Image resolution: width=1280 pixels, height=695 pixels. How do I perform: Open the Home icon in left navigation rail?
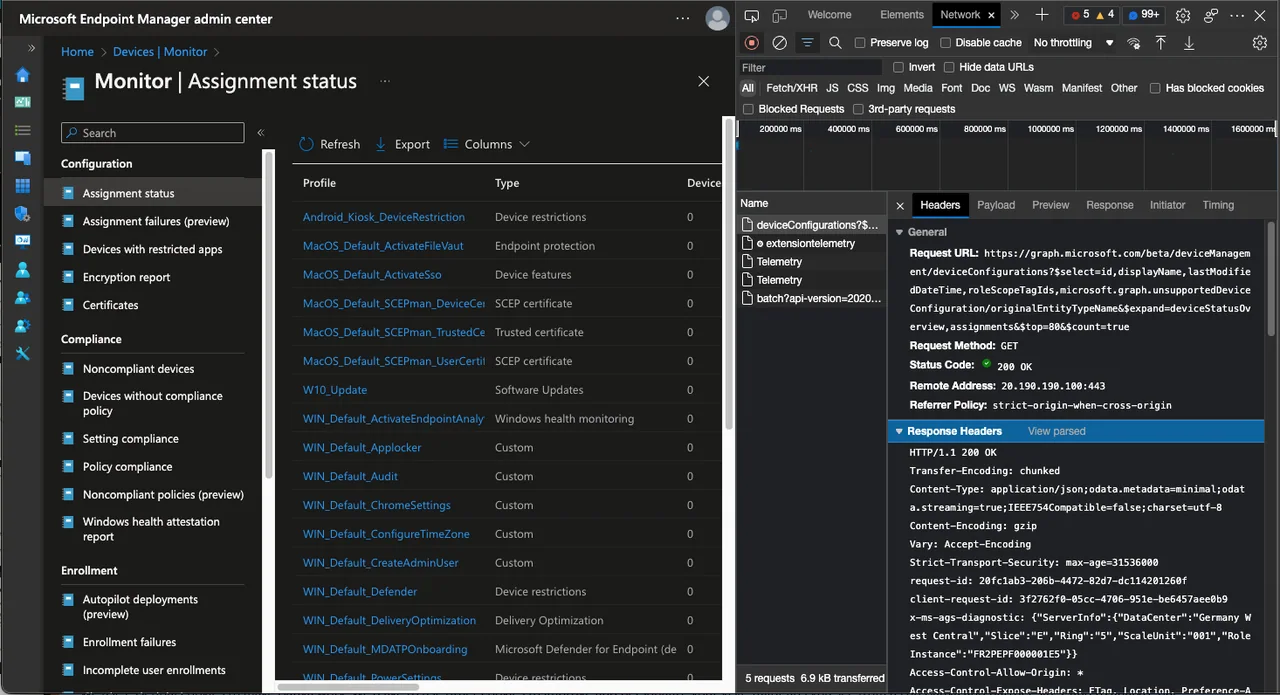(x=22, y=76)
